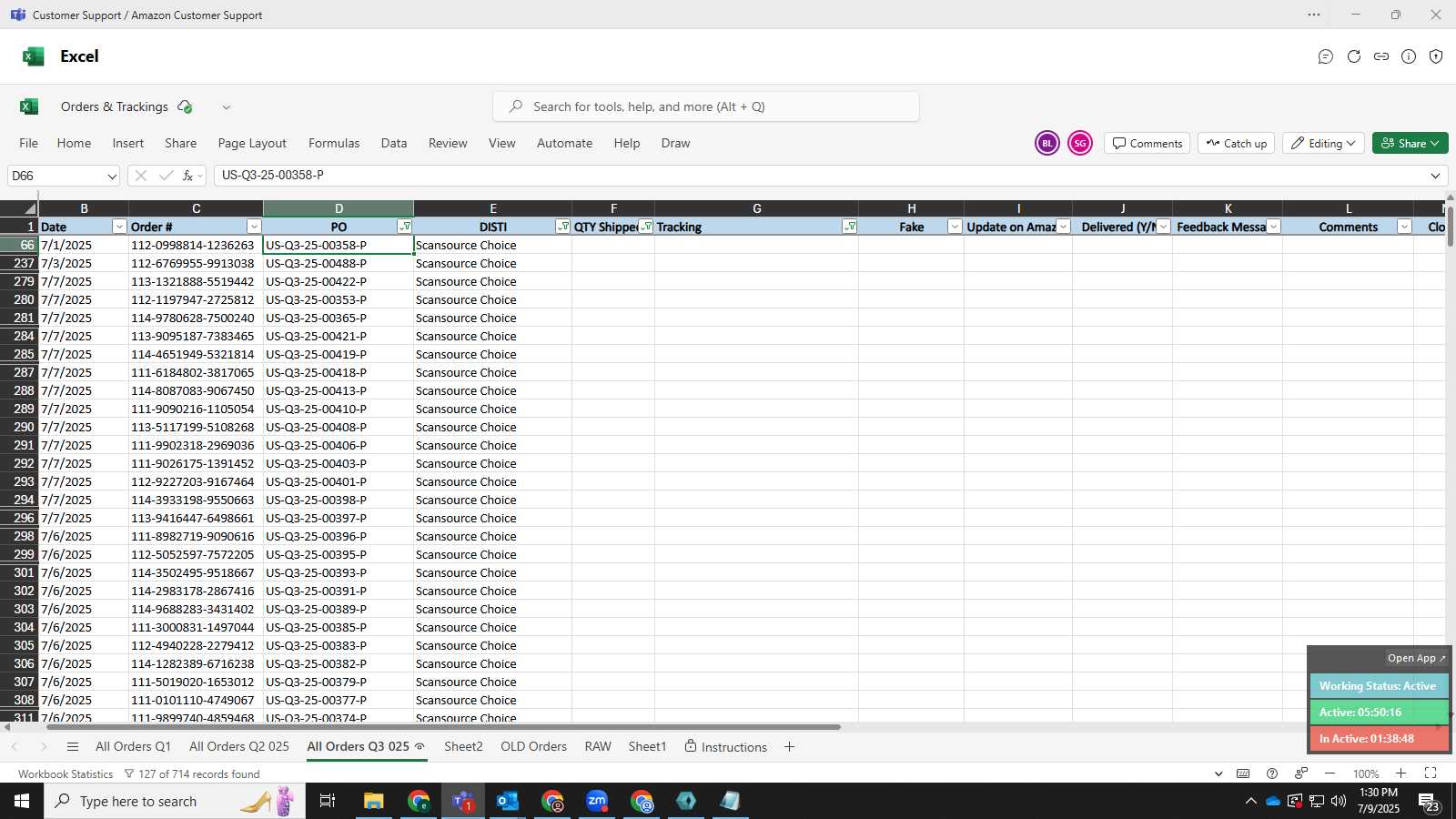This screenshot has height=819, width=1456.
Task: Open the Instructions sheet tab
Action: (726, 747)
